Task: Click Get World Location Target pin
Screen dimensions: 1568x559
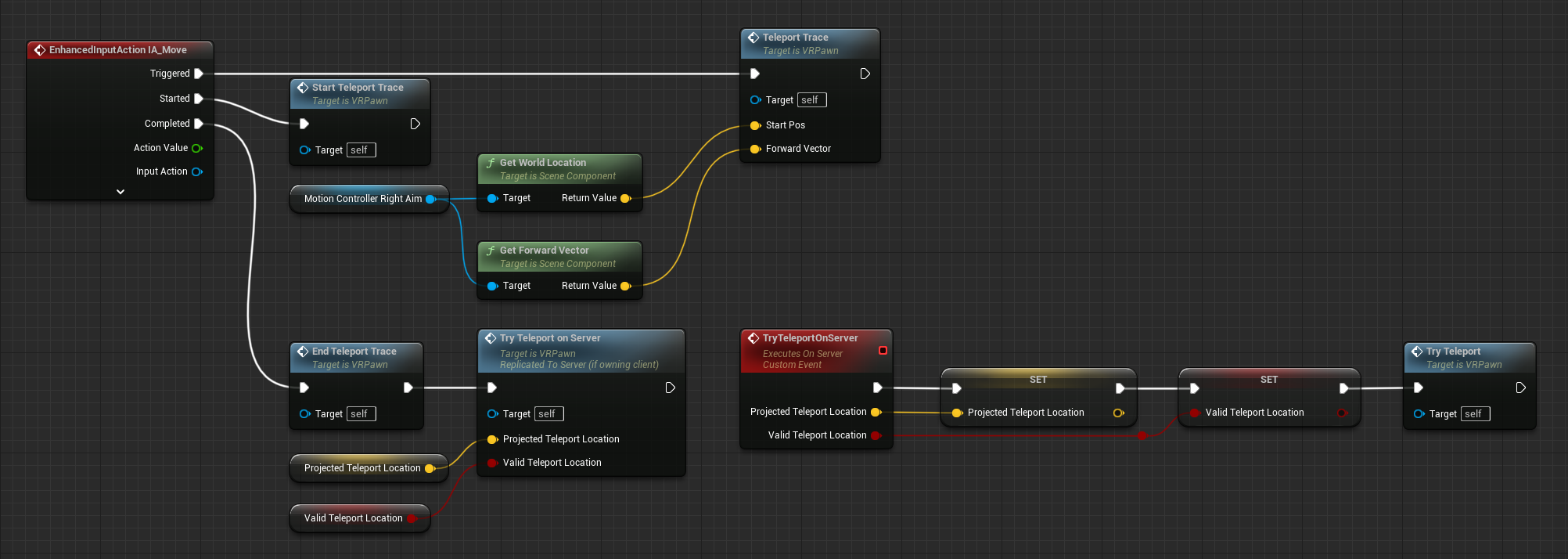Action: coord(492,199)
